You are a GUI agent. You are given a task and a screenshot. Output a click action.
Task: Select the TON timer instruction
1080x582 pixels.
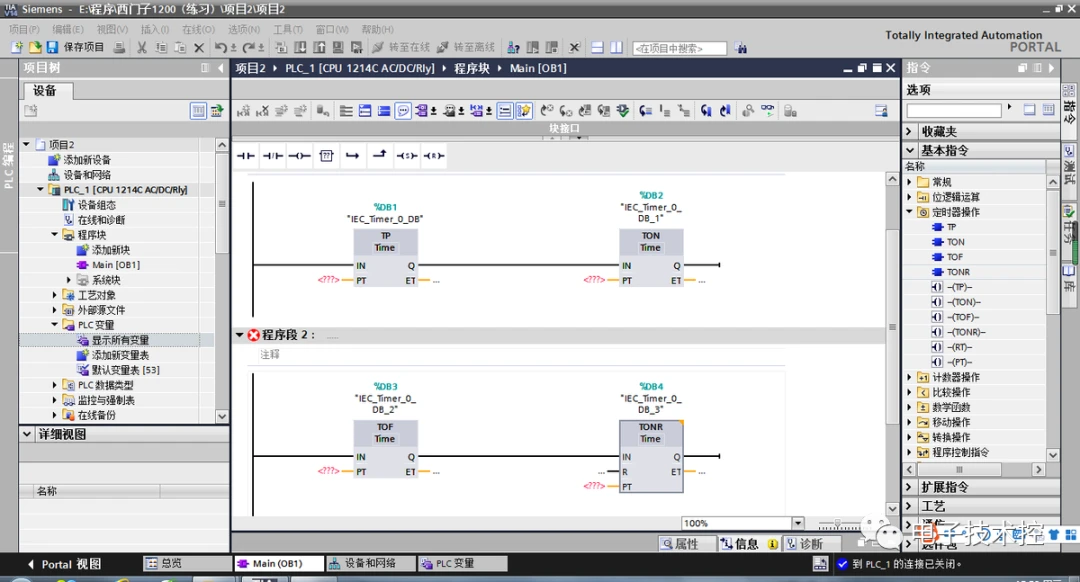click(955, 242)
